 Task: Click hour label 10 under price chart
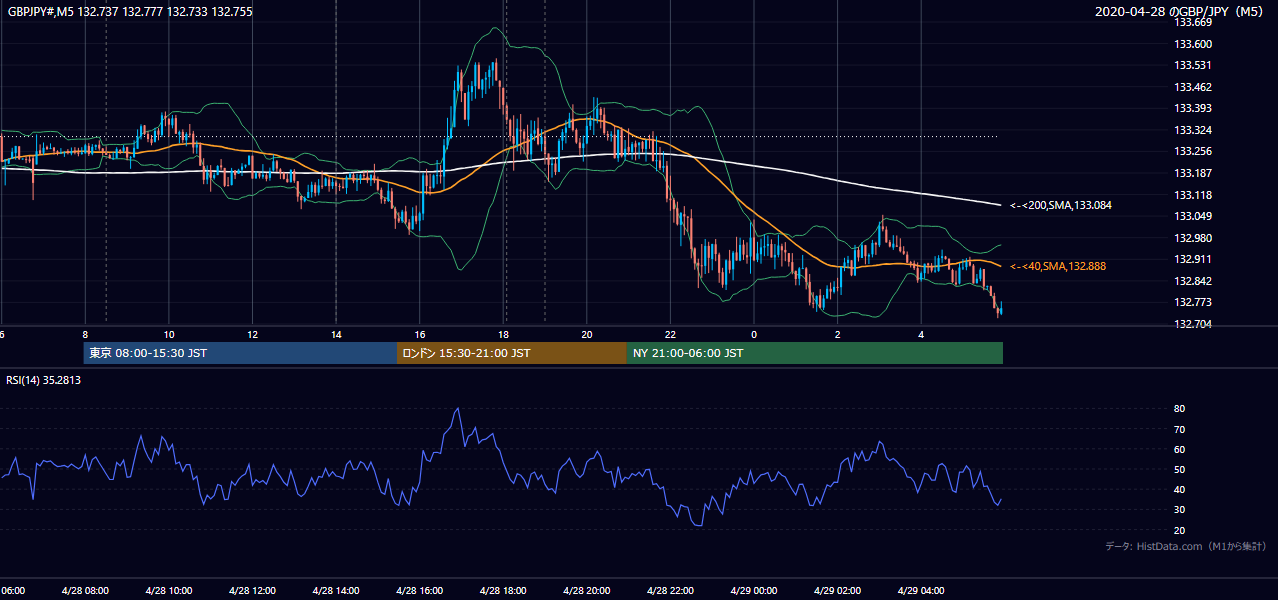169,334
